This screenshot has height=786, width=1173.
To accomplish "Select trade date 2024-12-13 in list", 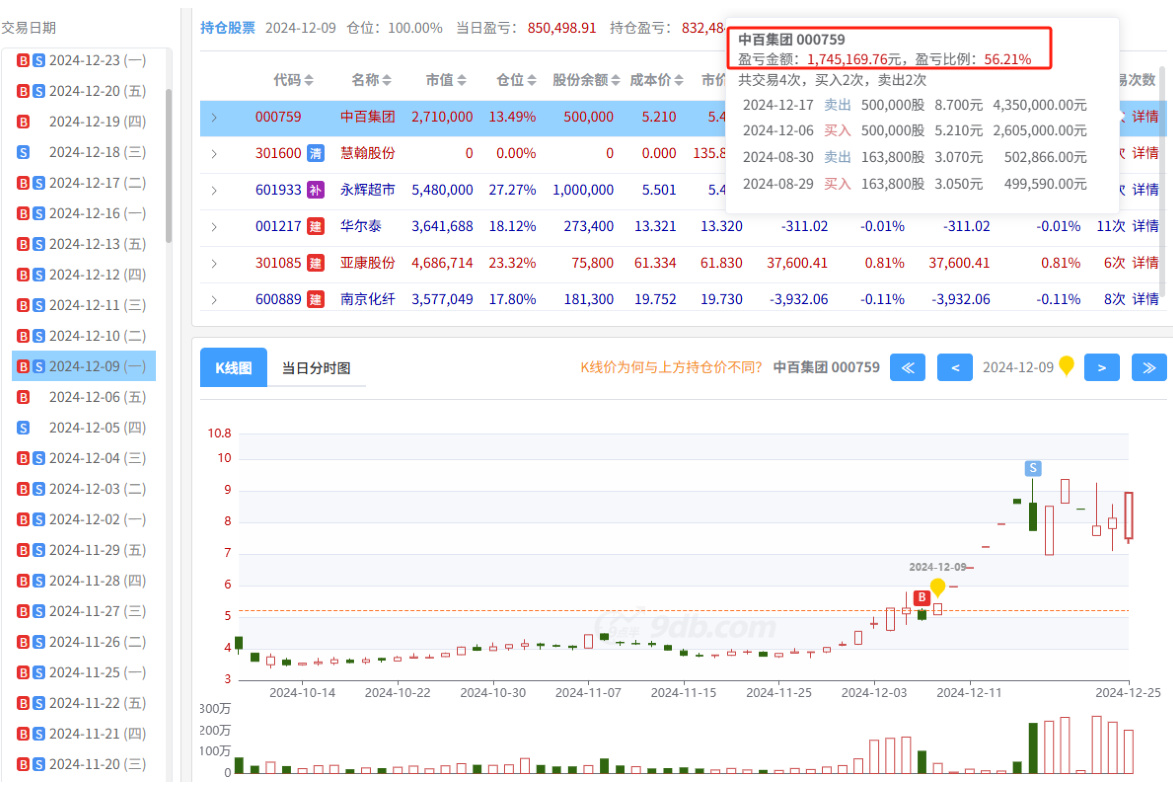I will (84, 245).
